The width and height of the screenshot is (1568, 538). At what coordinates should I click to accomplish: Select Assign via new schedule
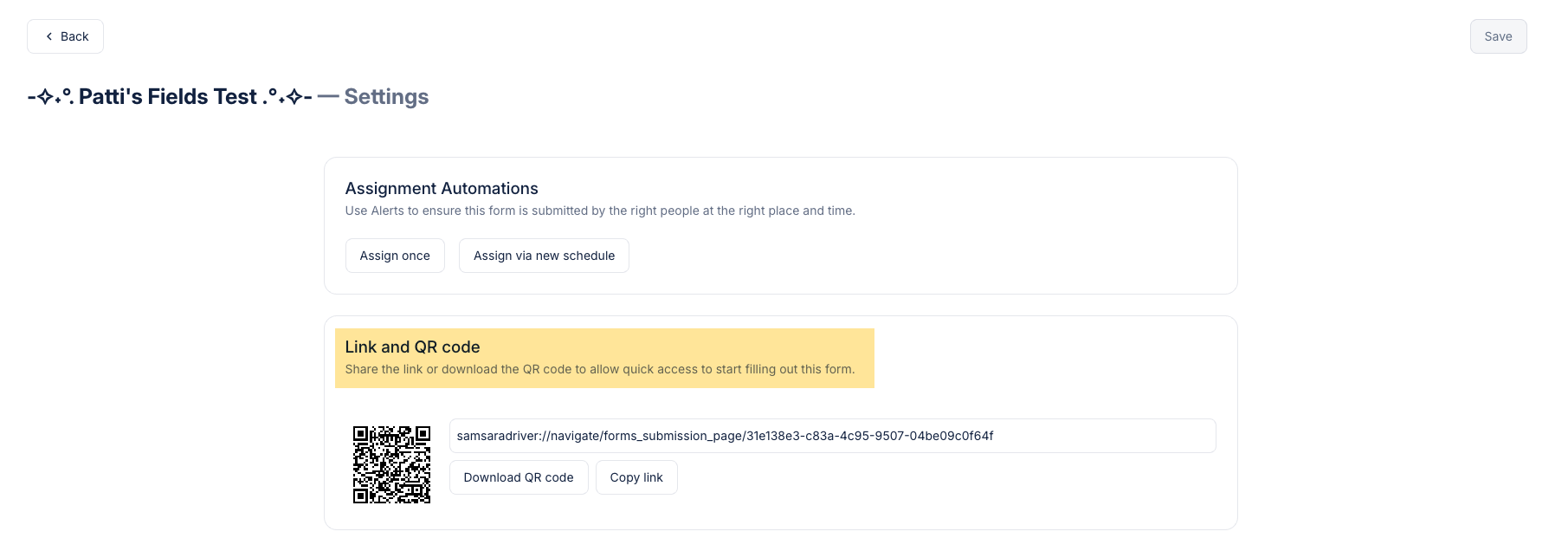coord(544,256)
